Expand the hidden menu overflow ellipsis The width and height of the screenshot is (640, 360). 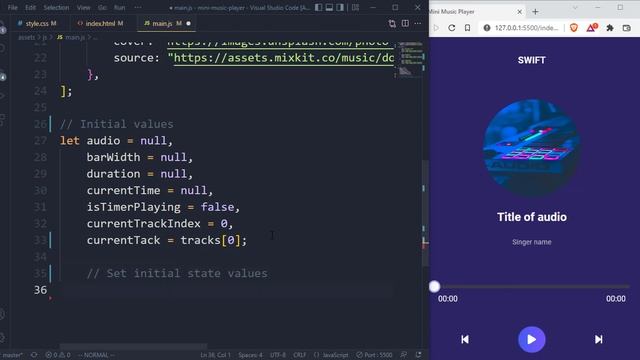(138, 7)
